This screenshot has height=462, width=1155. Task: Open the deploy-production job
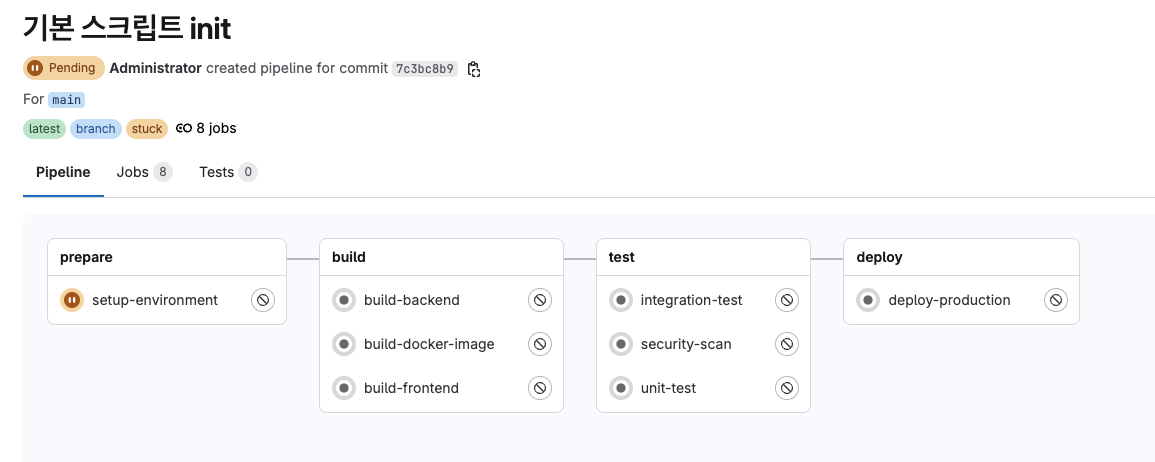click(949, 300)
